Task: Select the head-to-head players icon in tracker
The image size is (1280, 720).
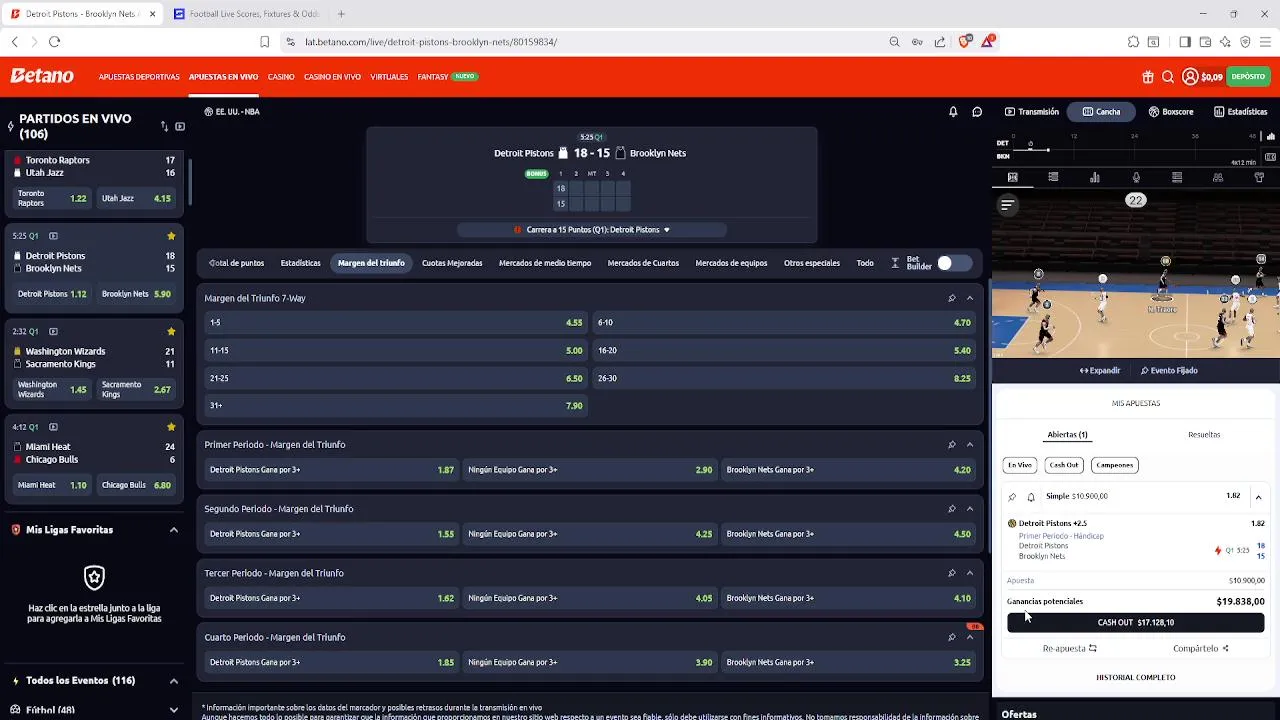Action: 1218,178
